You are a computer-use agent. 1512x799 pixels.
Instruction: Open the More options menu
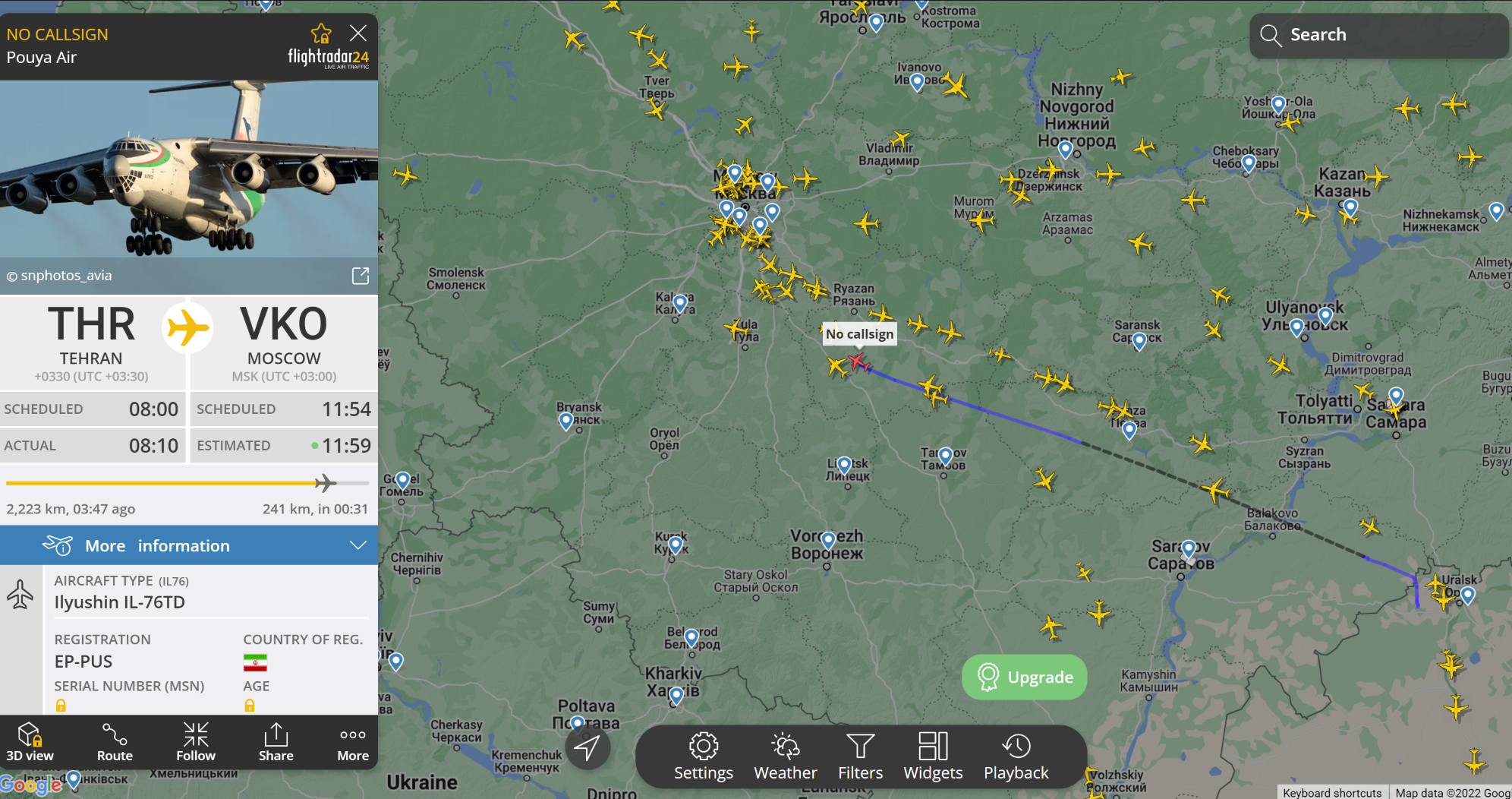coord(353,742)
